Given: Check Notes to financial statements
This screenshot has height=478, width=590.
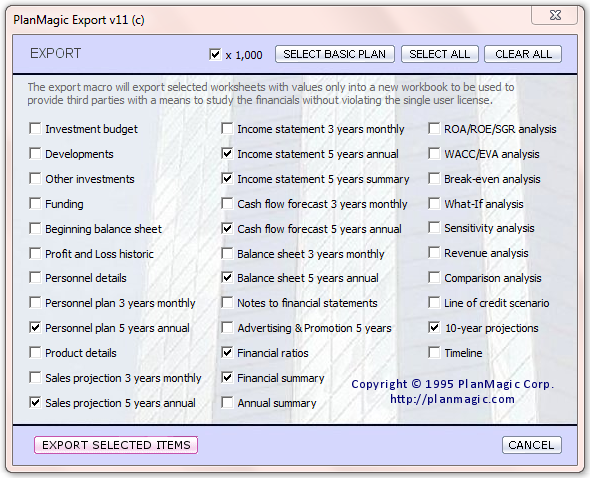Looking at the screenshot, I should pyautogui.click(x=227, y=303).
